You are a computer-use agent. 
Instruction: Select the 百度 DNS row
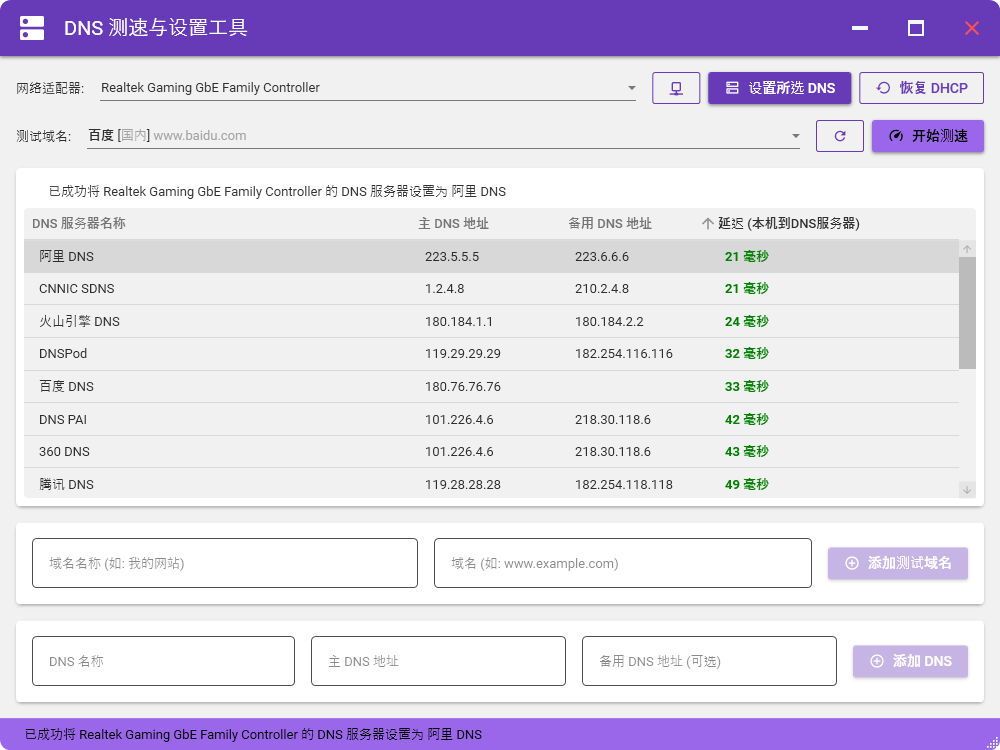491,386
